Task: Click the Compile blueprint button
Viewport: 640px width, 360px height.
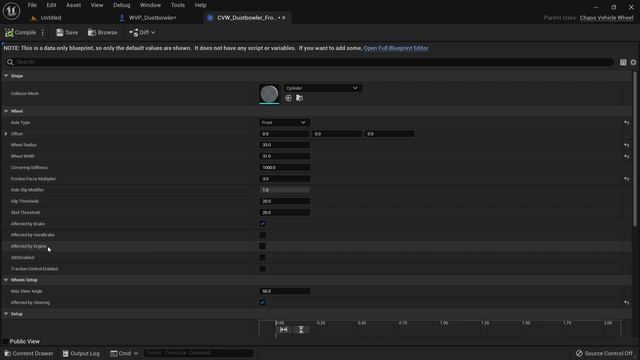Action: click(21, 32)
